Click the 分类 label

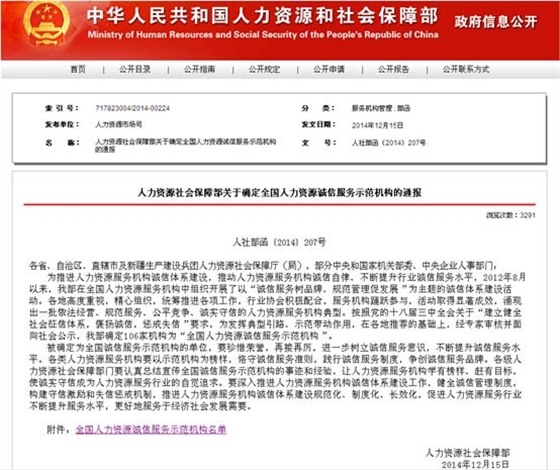pyautogui.click(x=319, y=108)
